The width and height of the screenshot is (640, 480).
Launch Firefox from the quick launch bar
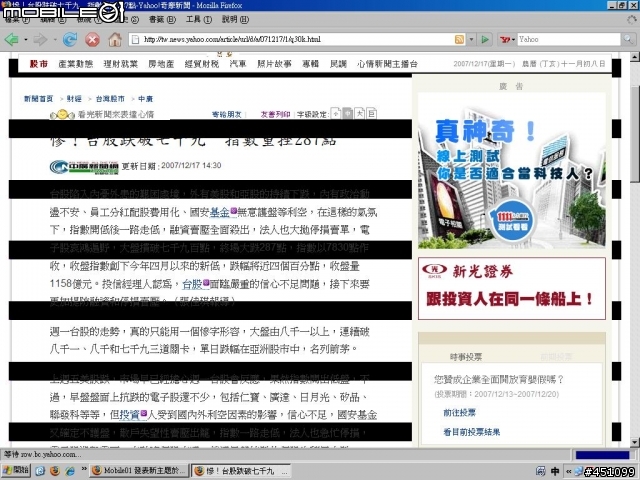(55, 471)
